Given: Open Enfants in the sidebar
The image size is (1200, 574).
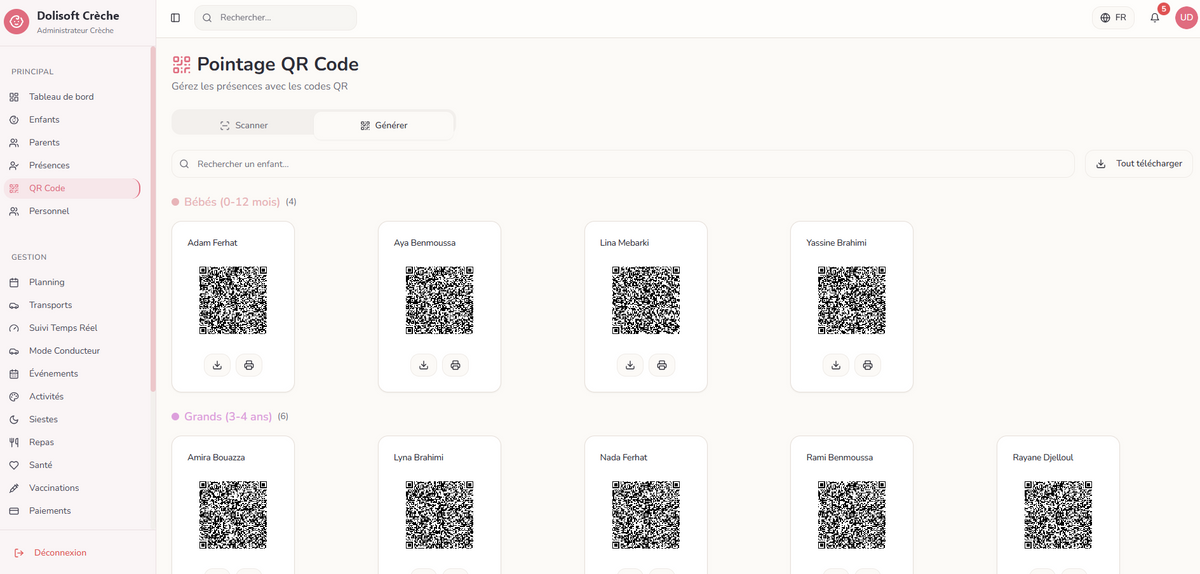Looking at the screenshot, I should tap(72, 120).
